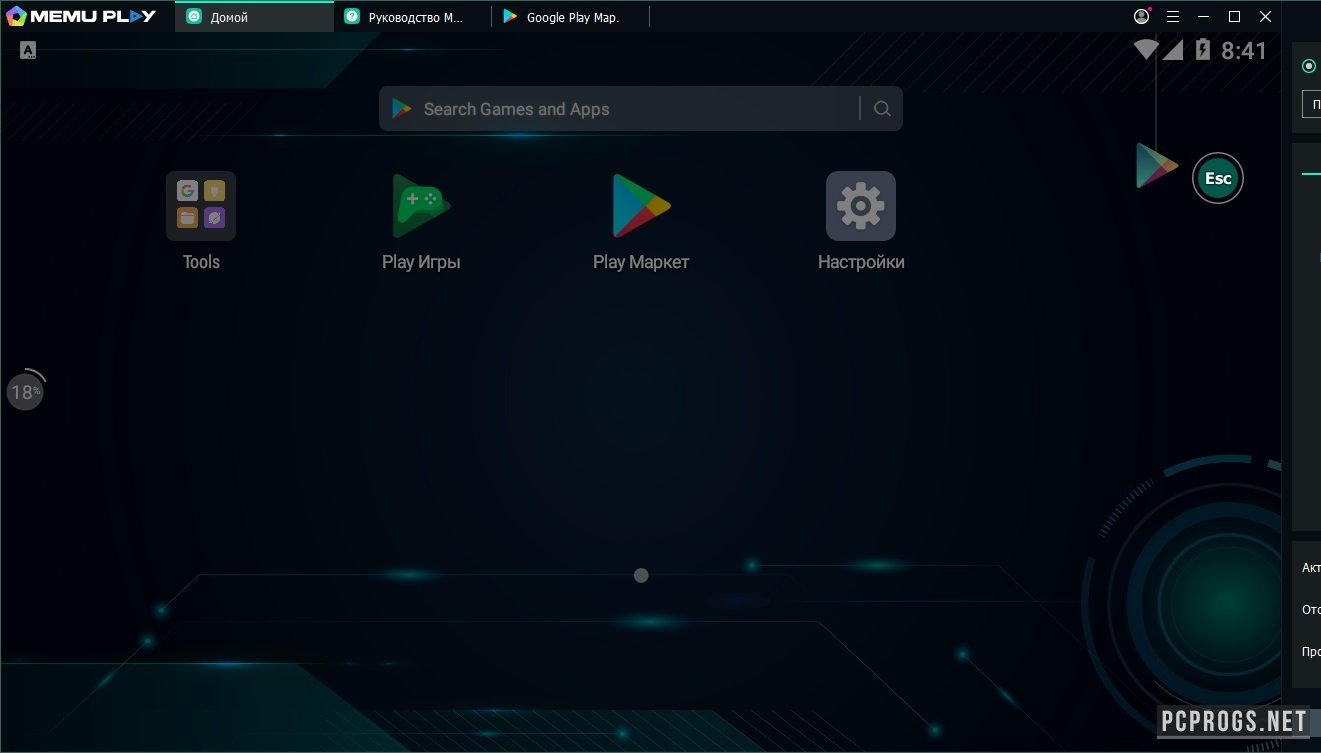Select the radio button in the right panel
The width and height of the screenshot is (1321, 753).
tap(1309, 66)
